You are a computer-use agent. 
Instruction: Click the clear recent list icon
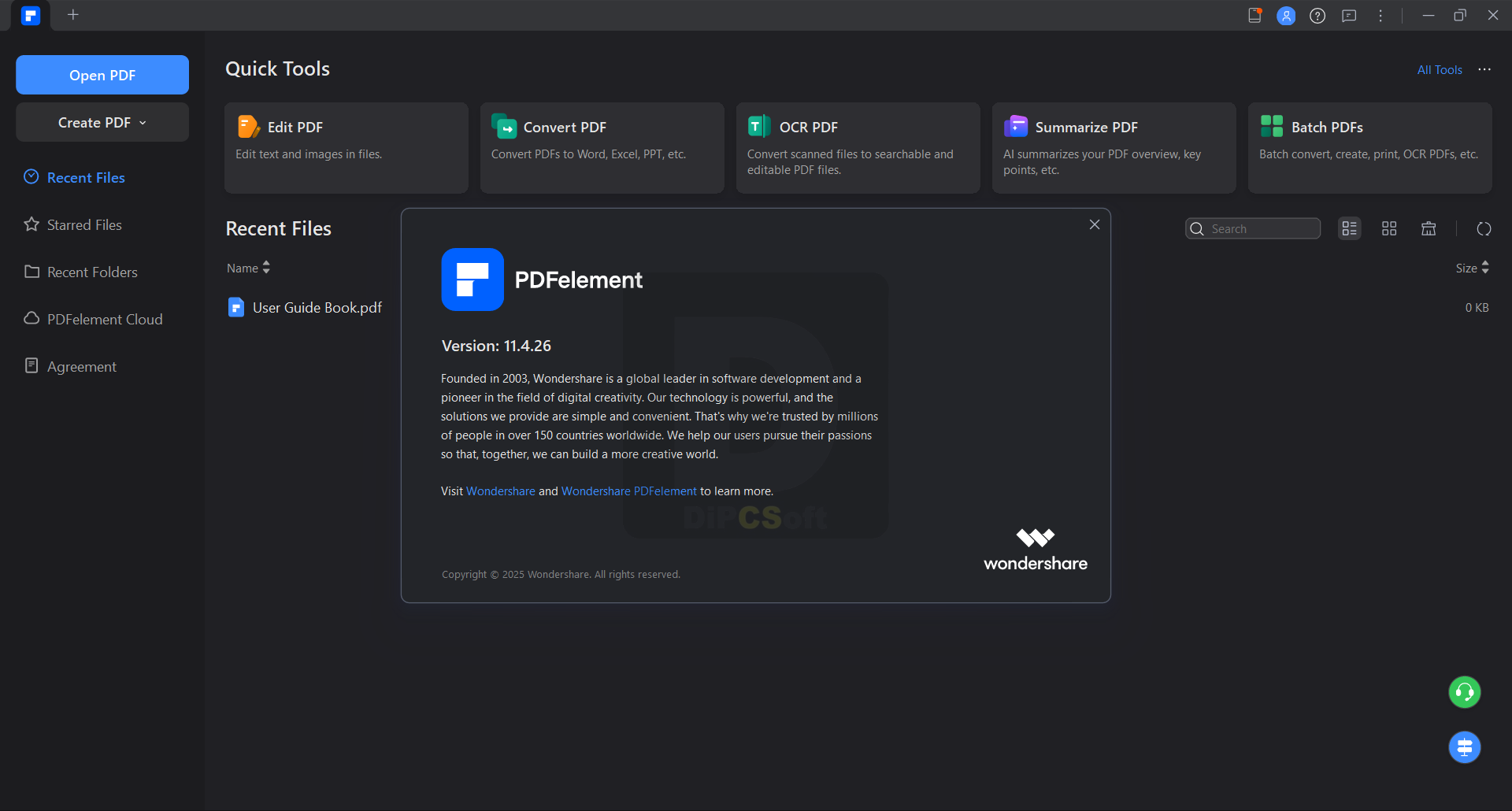click(x=1429, y=228)
